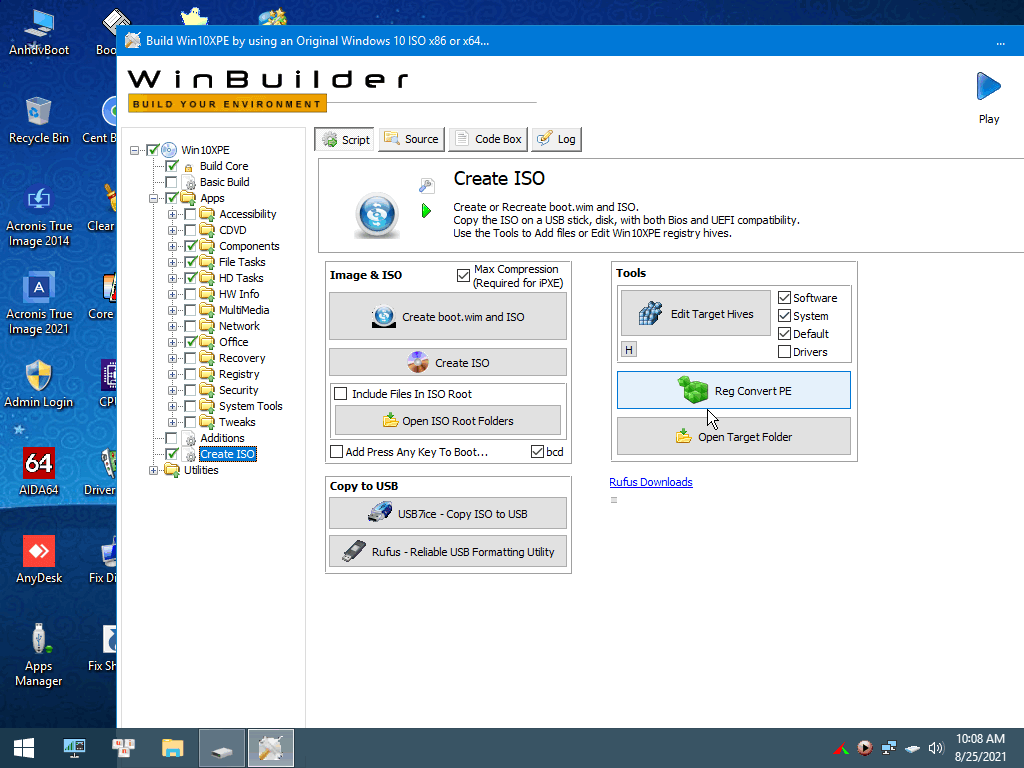Open AnhdvBoot desktop icon

click(x=39, y=31)
